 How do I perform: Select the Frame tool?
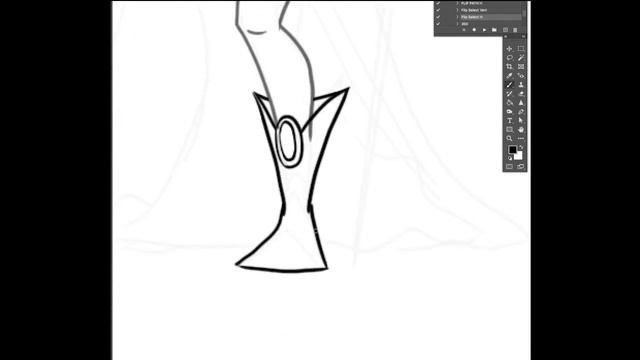(x=521, y=67)
